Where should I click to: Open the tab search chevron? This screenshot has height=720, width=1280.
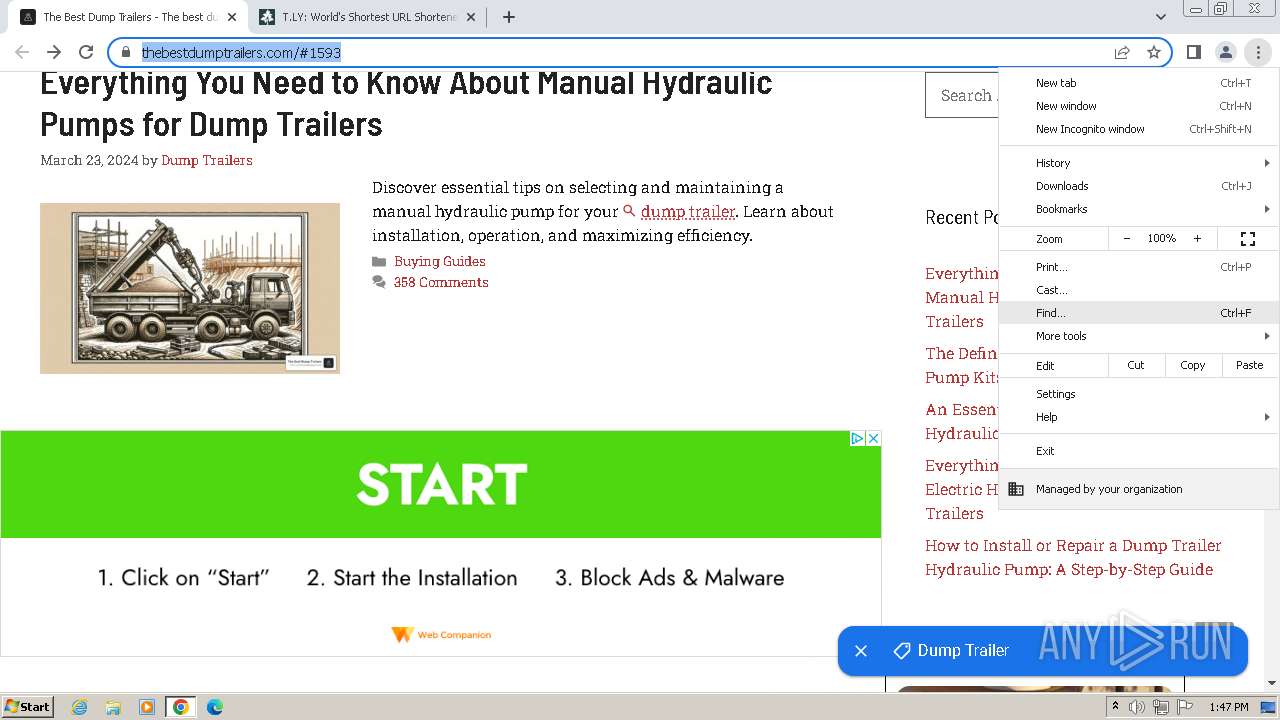1160,17
